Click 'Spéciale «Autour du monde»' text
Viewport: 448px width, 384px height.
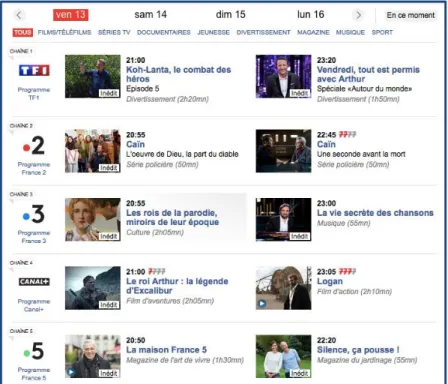[x=364, y=89]
